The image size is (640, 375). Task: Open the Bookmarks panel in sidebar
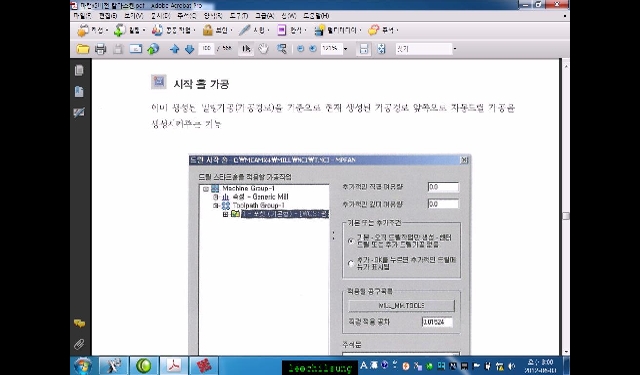point(79,91)
